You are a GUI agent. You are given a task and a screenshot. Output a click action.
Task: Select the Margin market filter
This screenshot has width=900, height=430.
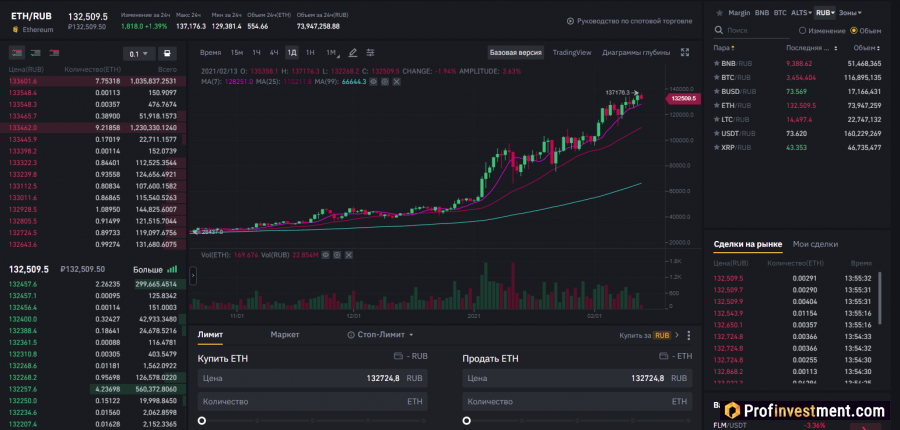pos(739,12)
